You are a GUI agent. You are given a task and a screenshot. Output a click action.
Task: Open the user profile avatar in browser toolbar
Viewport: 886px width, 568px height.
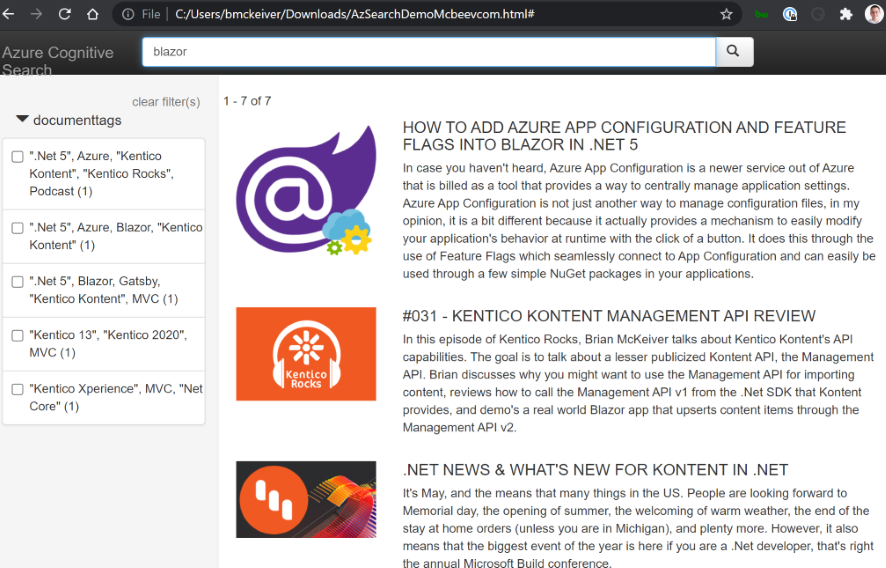(x=873, y=14)
